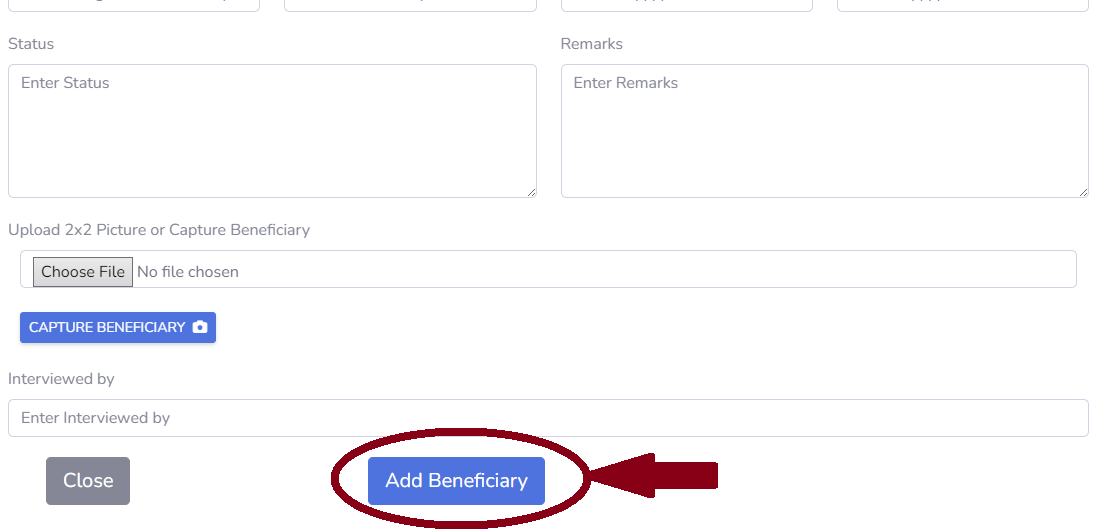Click the rightmost cut-off field at top
The width and height of the screenshot is (1102, 532).
pyautogui.click(x=963, y=6)
